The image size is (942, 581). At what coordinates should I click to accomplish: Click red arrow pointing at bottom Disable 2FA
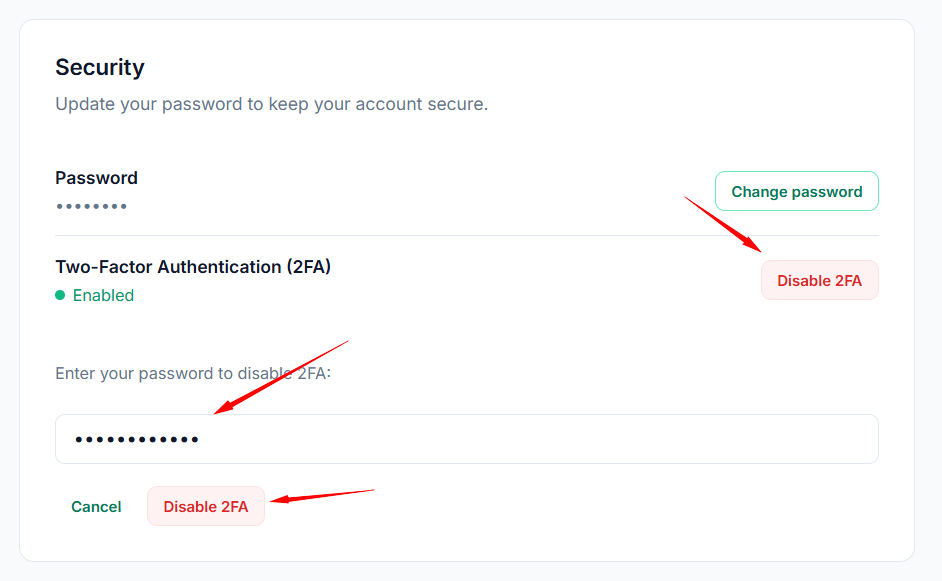[x=323, y=495]
